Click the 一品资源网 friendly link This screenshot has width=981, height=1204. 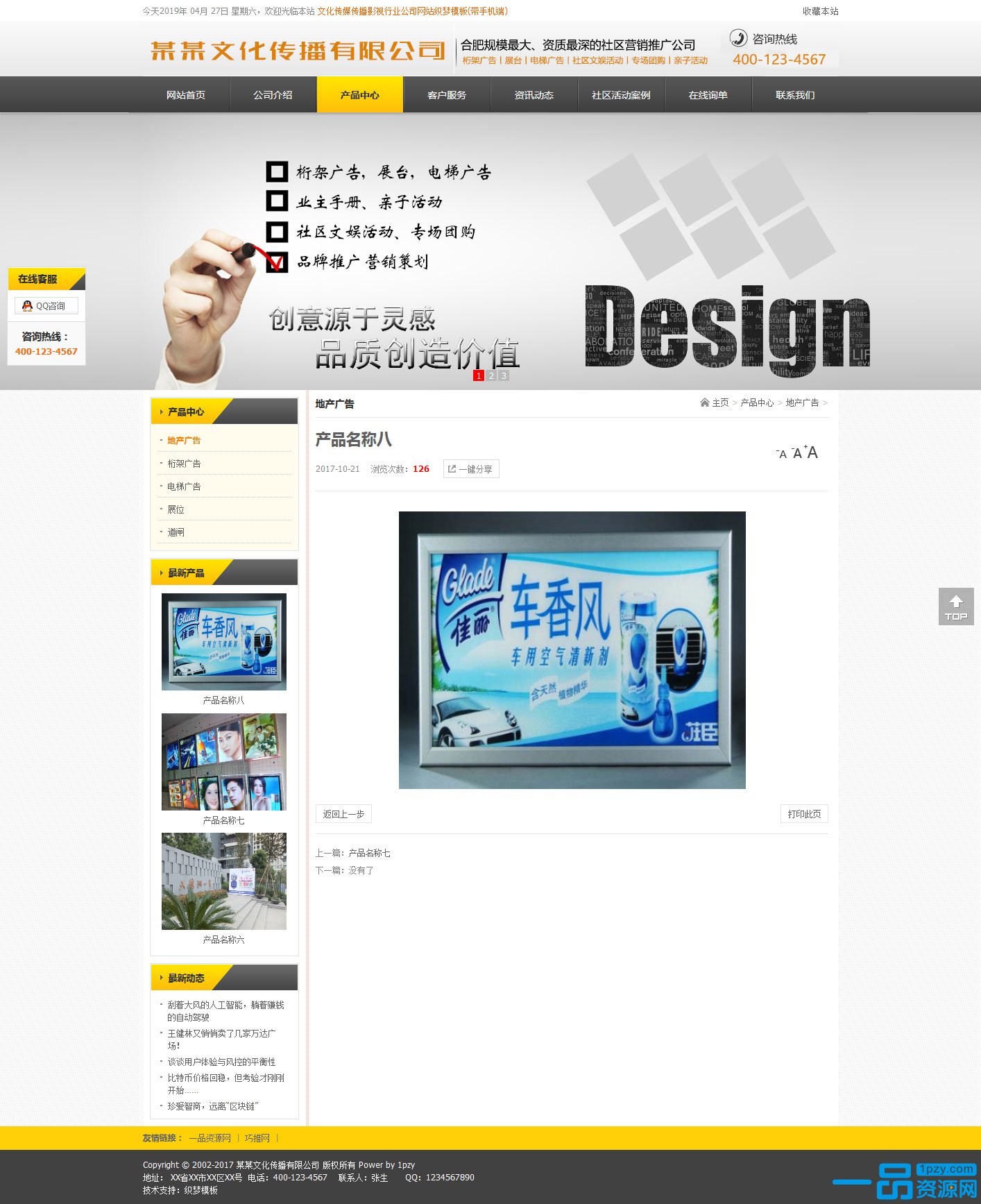[210, 1138]
